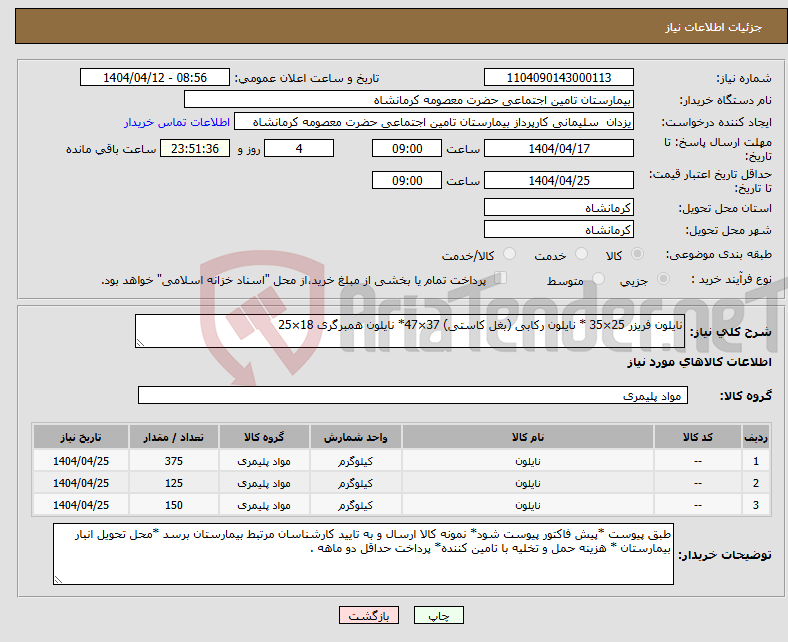Click the price validity time 09:00 field
Viewport: 788px width, 642px height.
tap(407, 180)
